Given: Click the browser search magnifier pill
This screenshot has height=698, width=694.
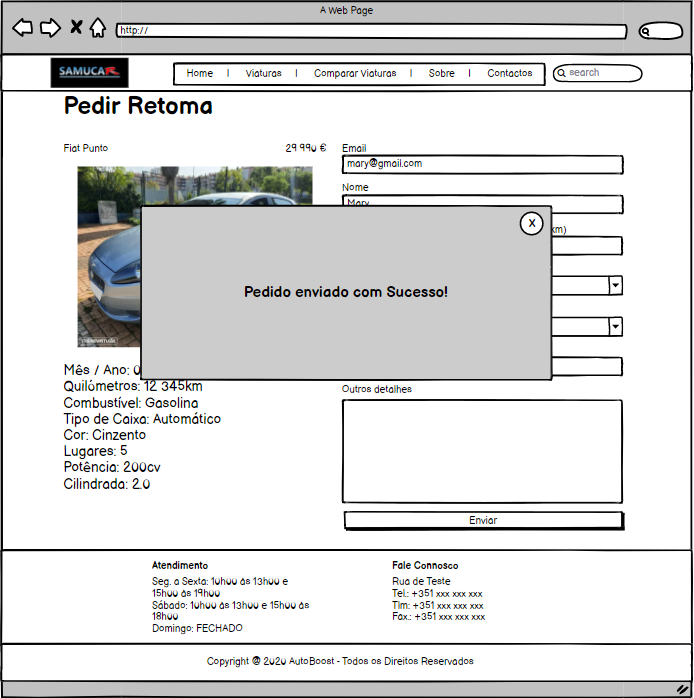Looking at the screenshot, I should pyautogui.click(x=660, y=31).
